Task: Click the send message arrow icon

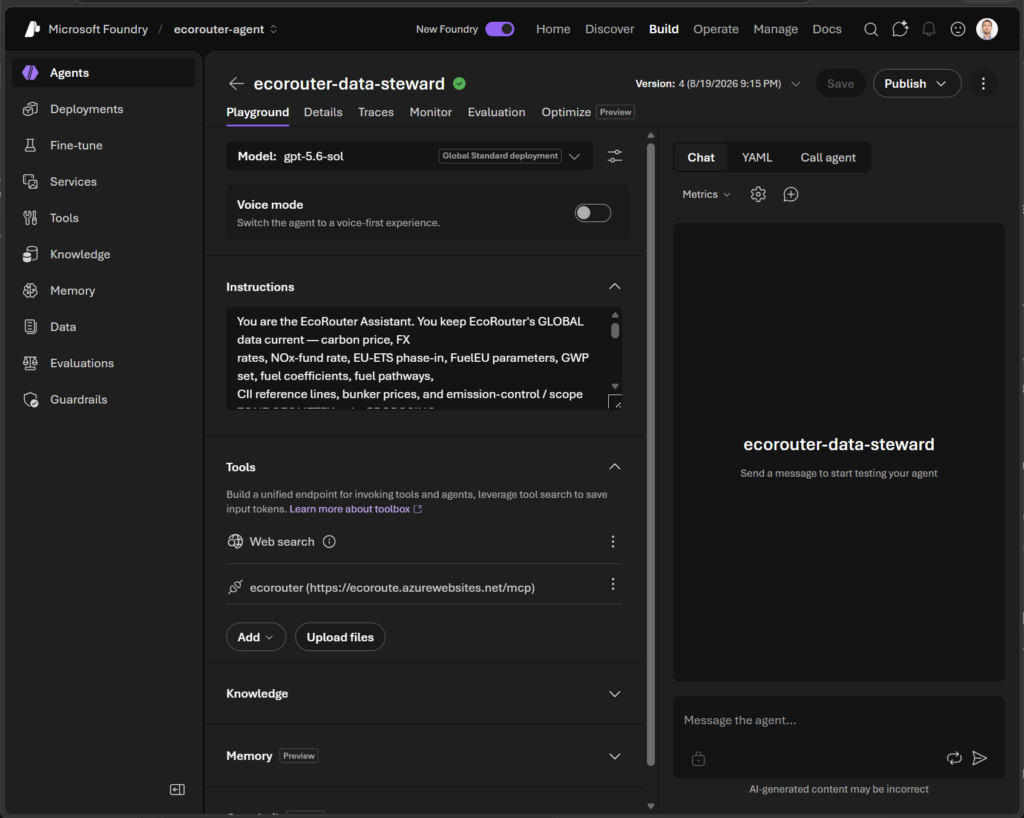Action: pos(979,758)
